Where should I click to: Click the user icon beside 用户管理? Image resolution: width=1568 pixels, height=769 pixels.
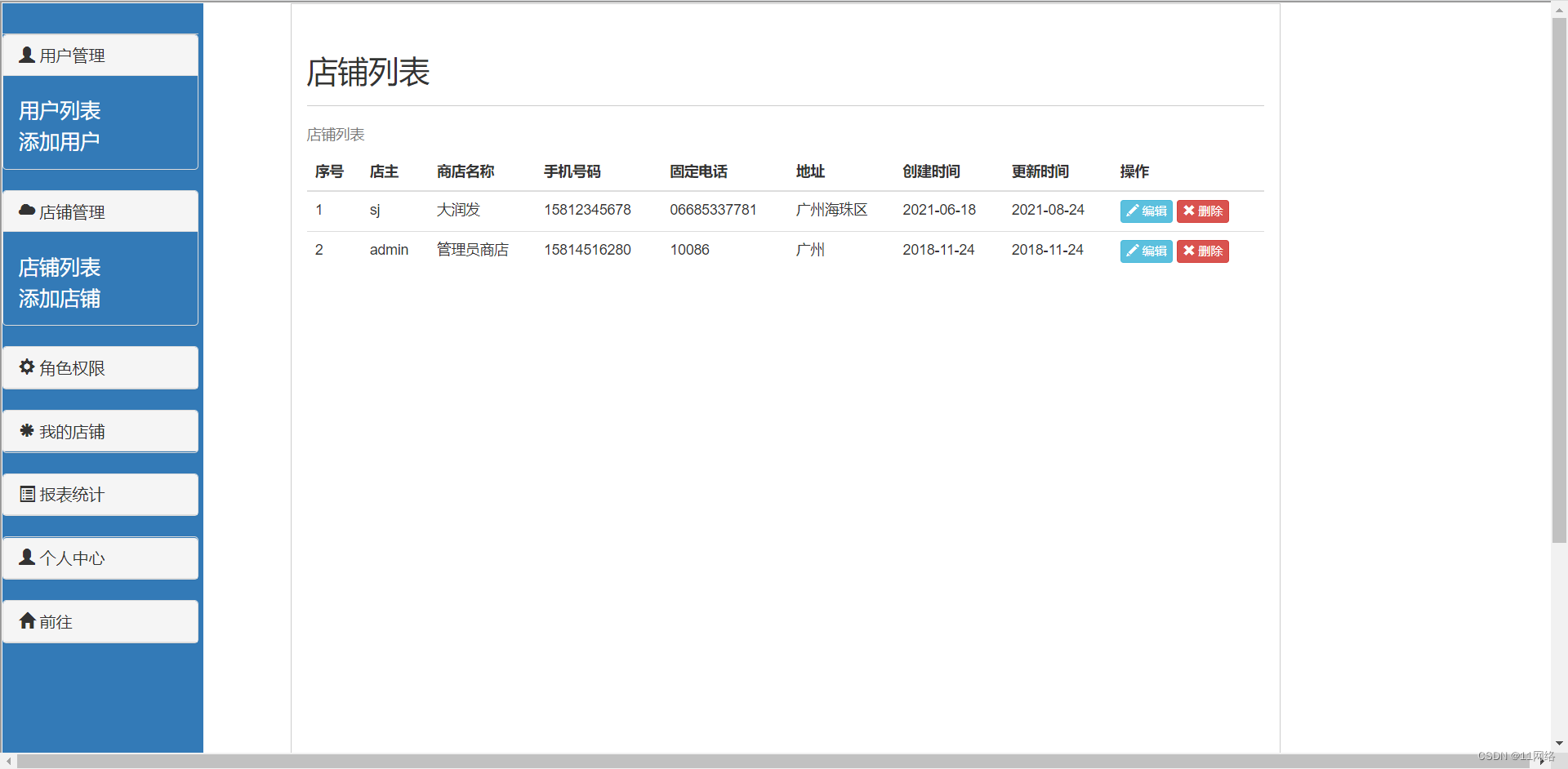click(x=27, y=55)
